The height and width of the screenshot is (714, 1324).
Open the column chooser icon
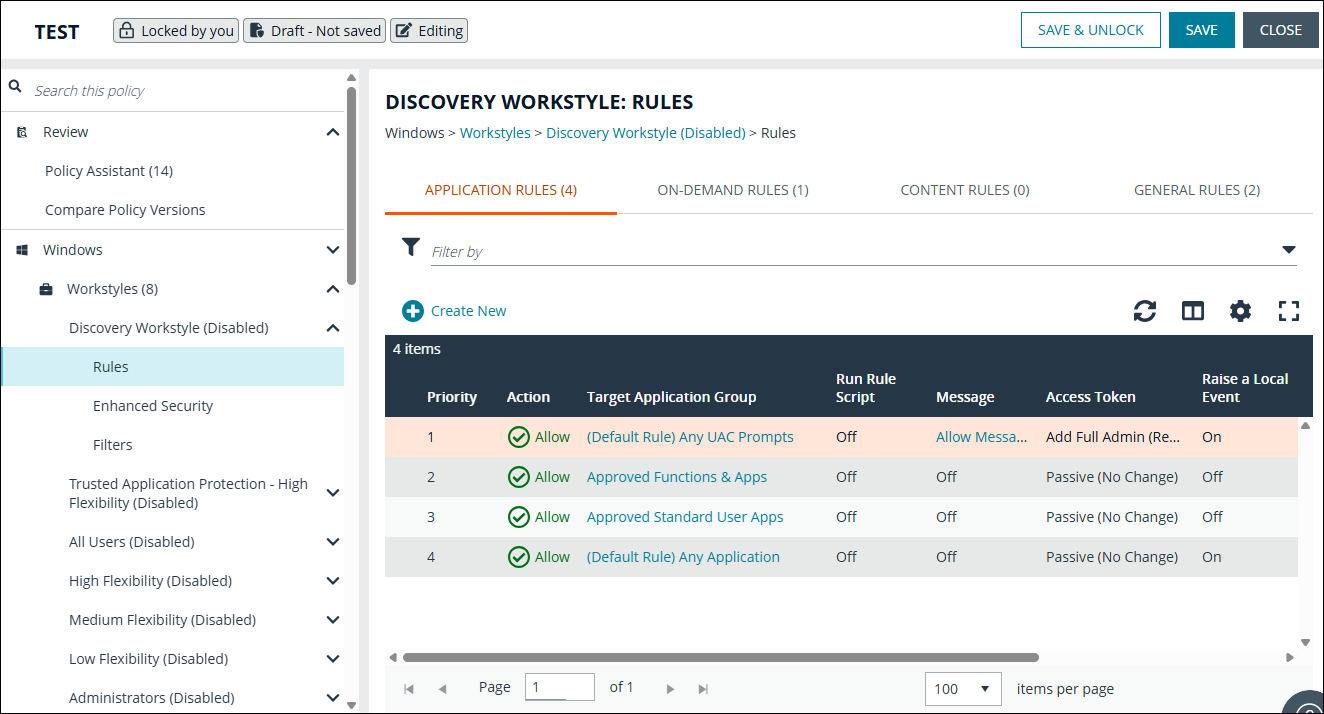[1192, 311]
